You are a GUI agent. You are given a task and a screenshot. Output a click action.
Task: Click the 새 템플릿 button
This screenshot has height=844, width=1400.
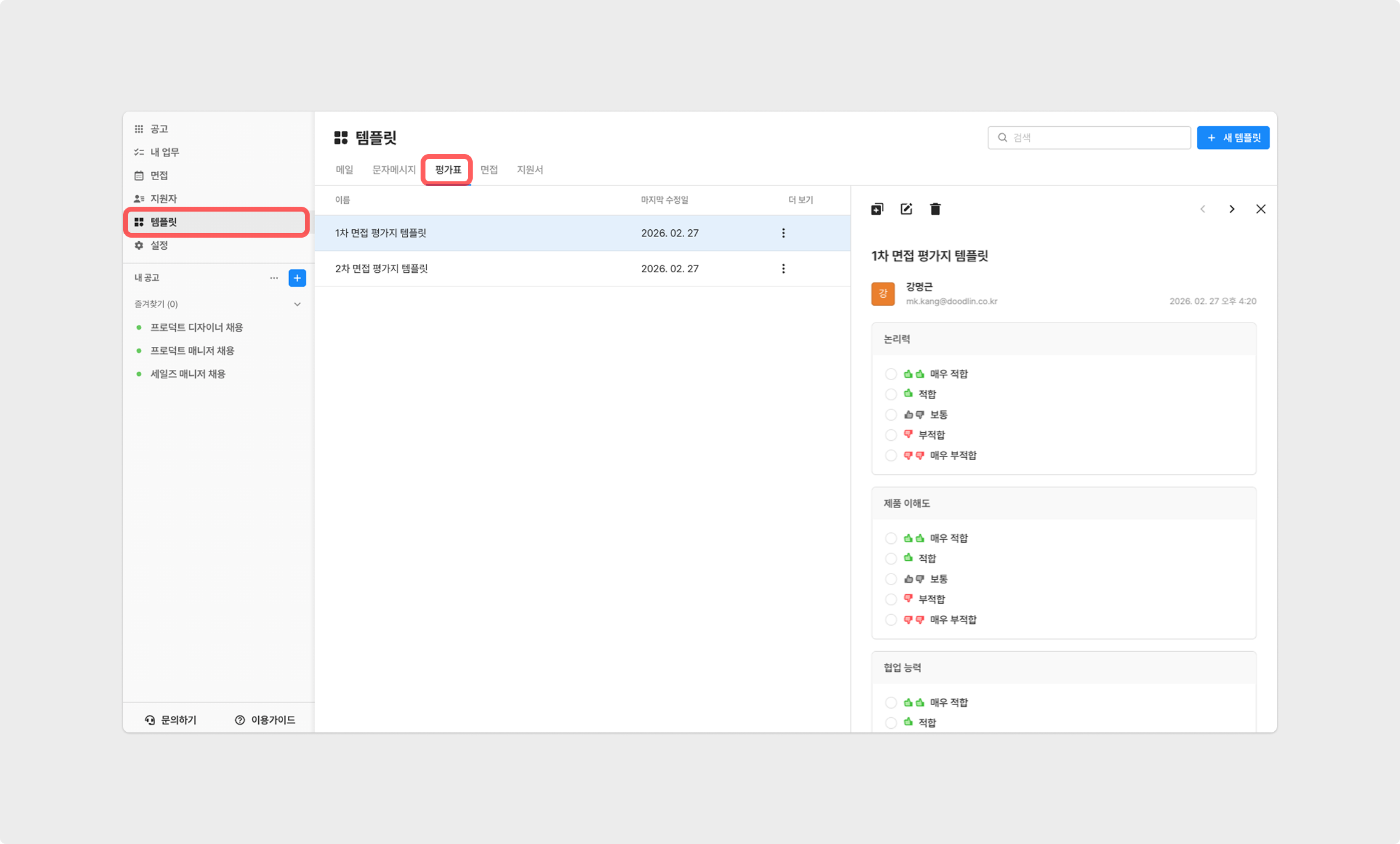click(1233, 138)
